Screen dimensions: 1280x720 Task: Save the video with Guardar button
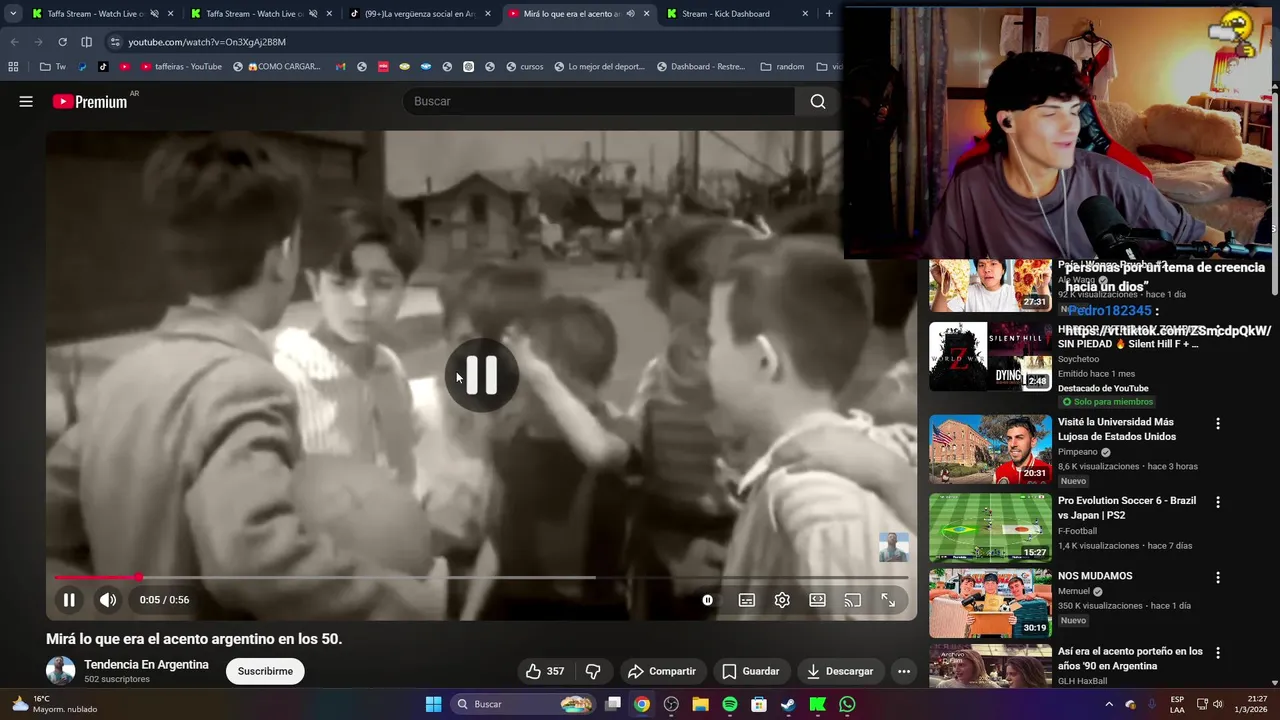[x=751, y=671]
